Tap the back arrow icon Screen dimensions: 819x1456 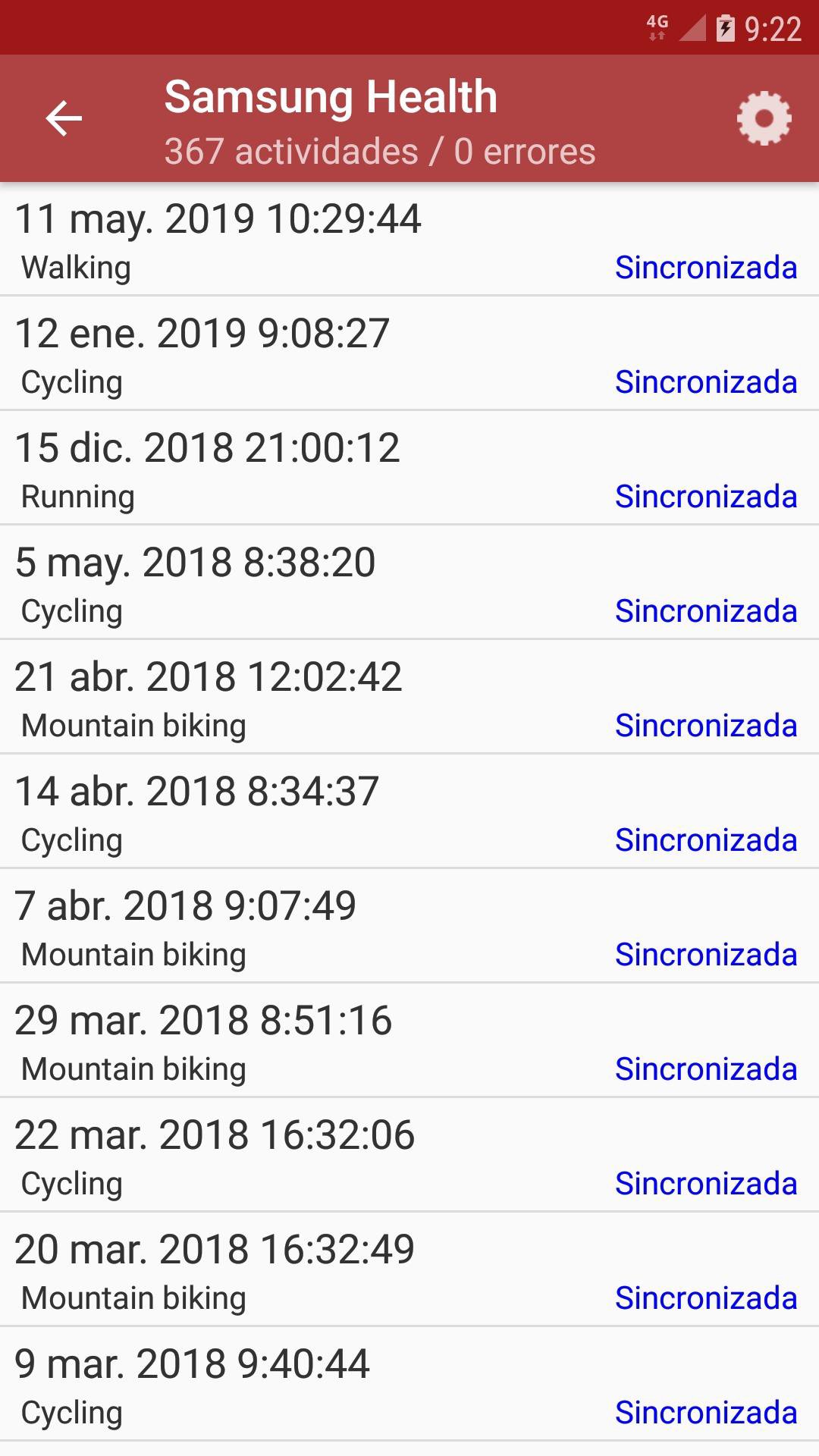coord(64,119)
